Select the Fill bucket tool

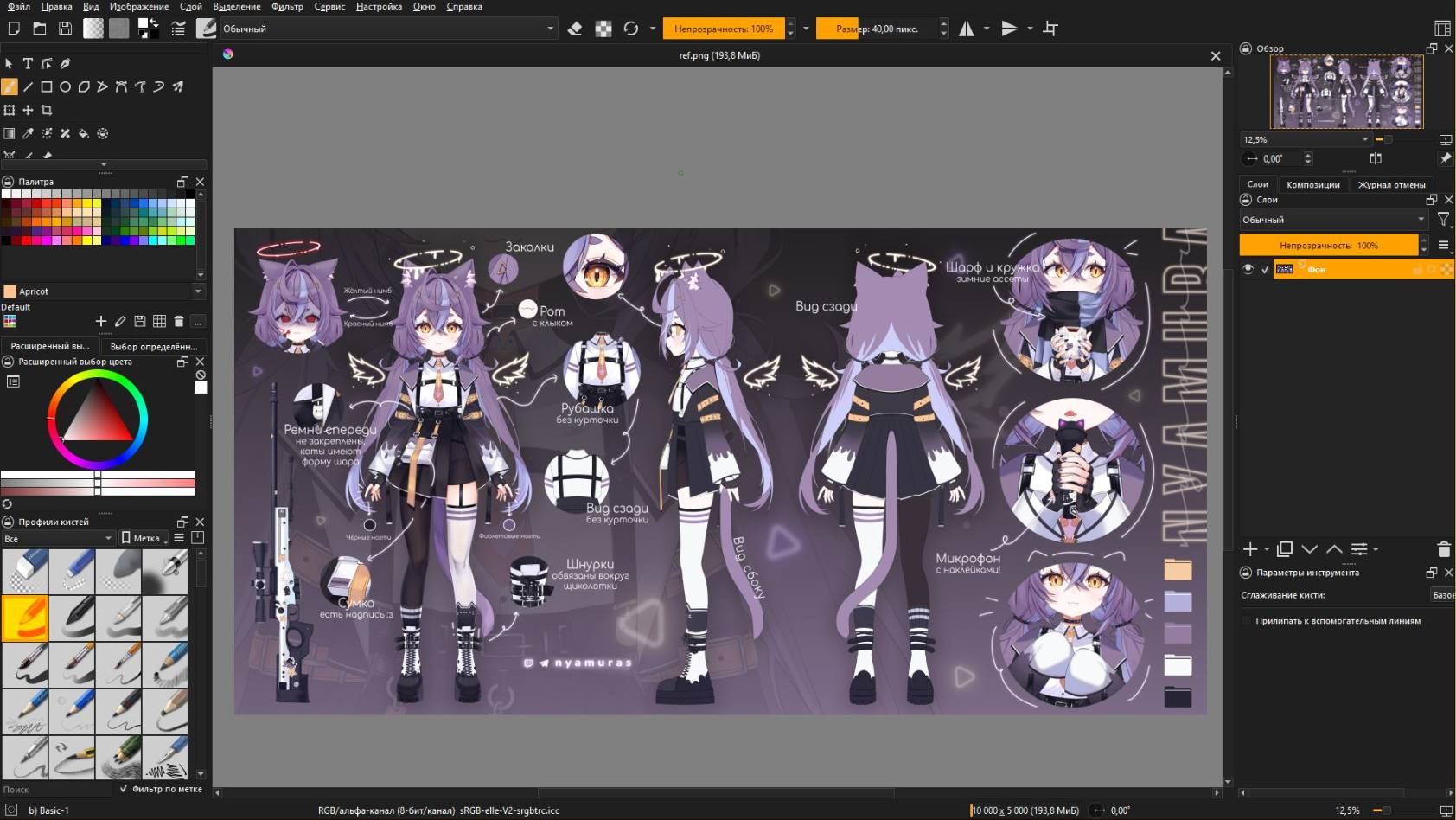click(84, 133)
